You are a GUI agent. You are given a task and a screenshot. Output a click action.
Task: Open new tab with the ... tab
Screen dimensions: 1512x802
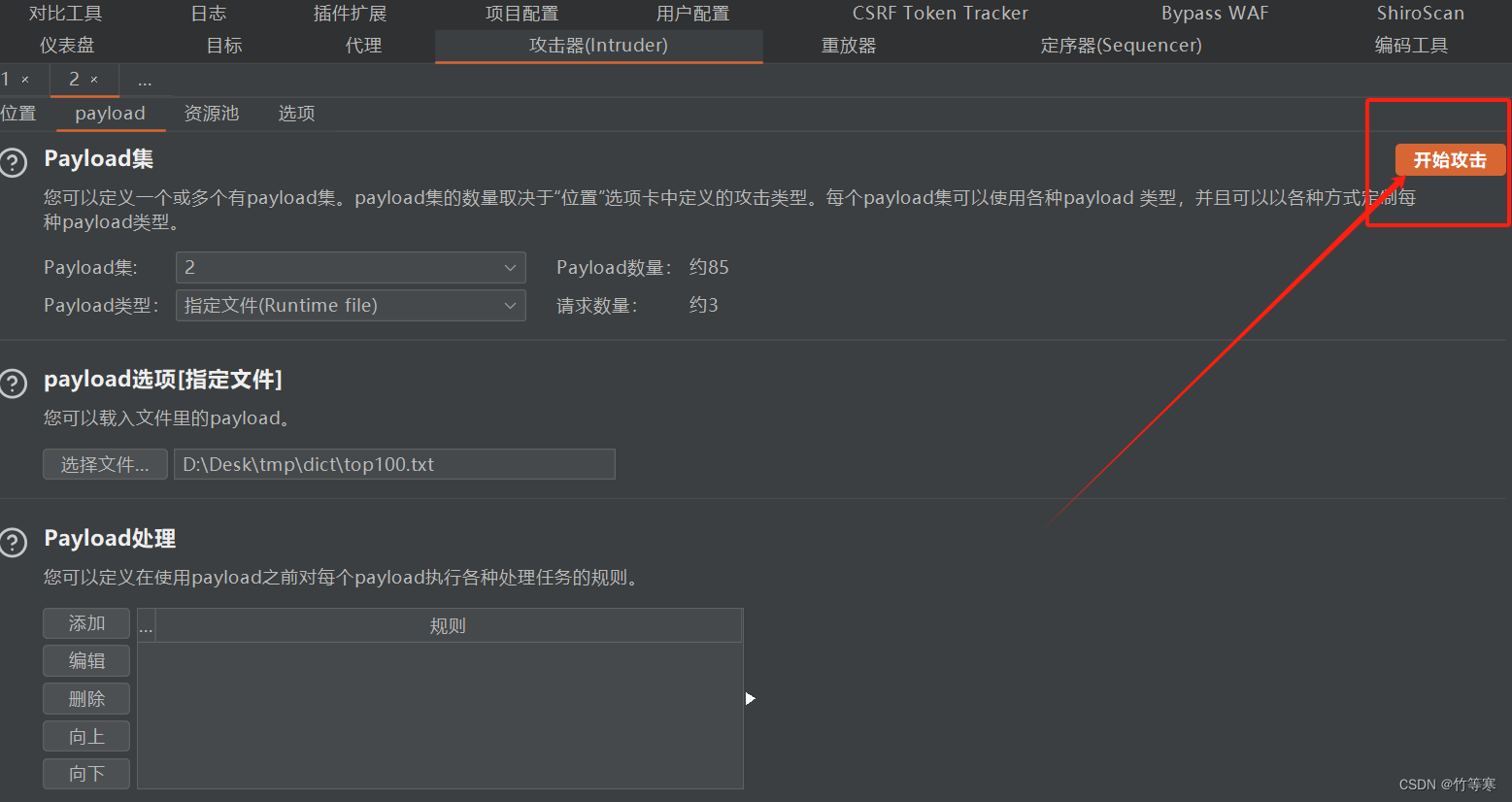(x=145, y=80)
